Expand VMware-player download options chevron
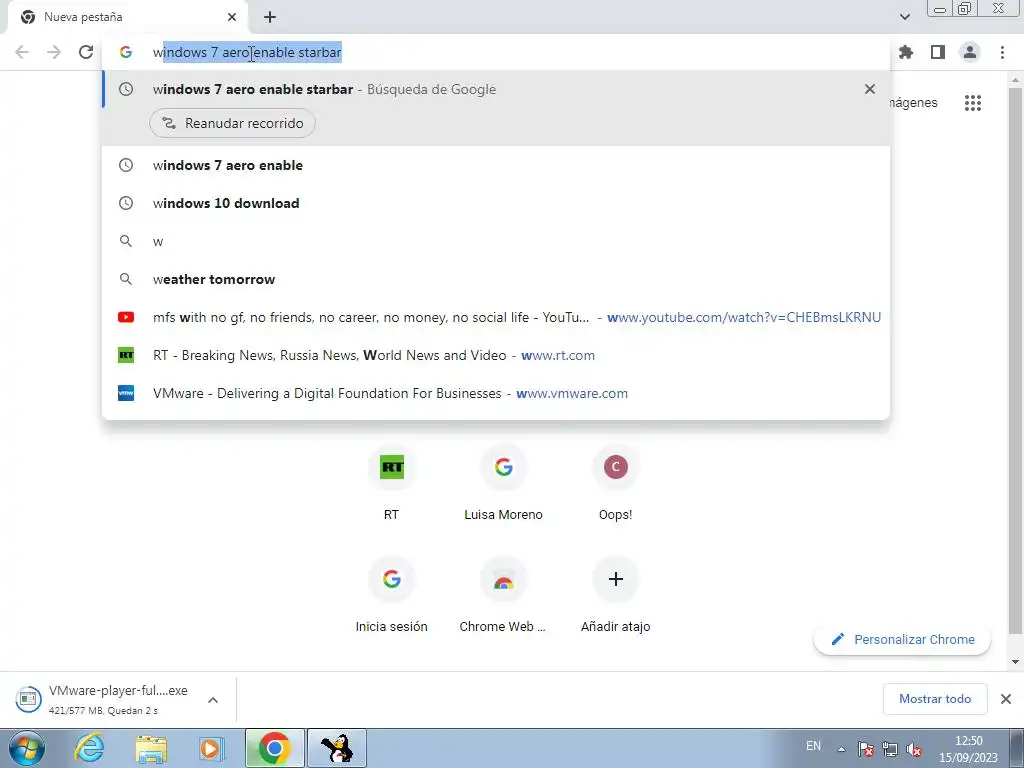The image size is (1024, 768). coord(213,700)
